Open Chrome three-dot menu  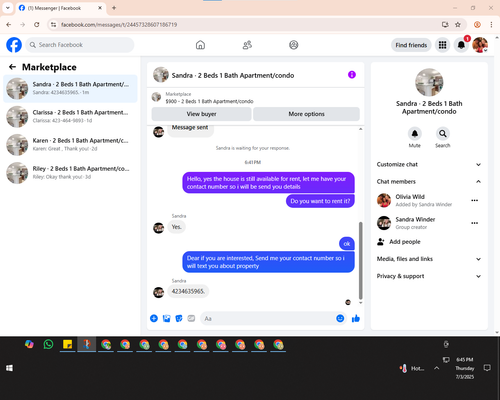click(x=491, y=24)
